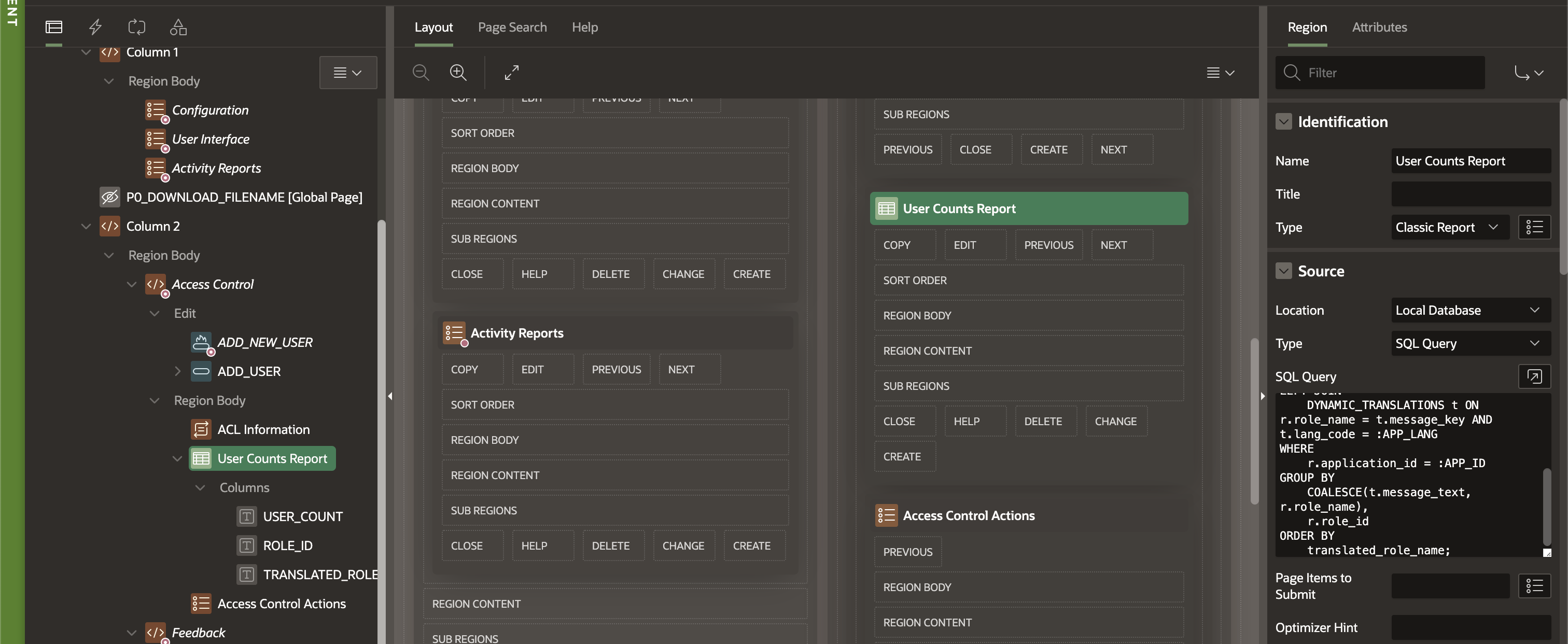Open the SQL Query code editor popup icon
This screenshot has width=1568, height=644.
[1533, 376]
